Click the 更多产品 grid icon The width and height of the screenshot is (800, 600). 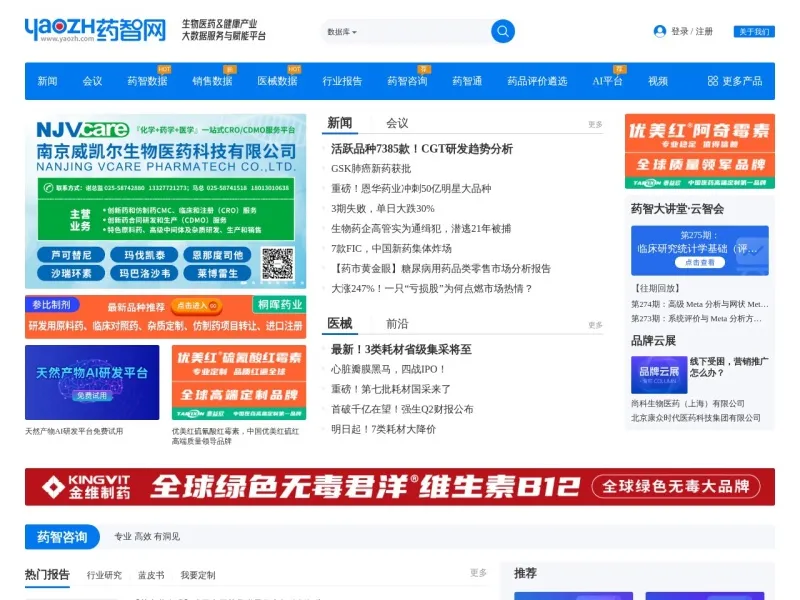(713, 81)
